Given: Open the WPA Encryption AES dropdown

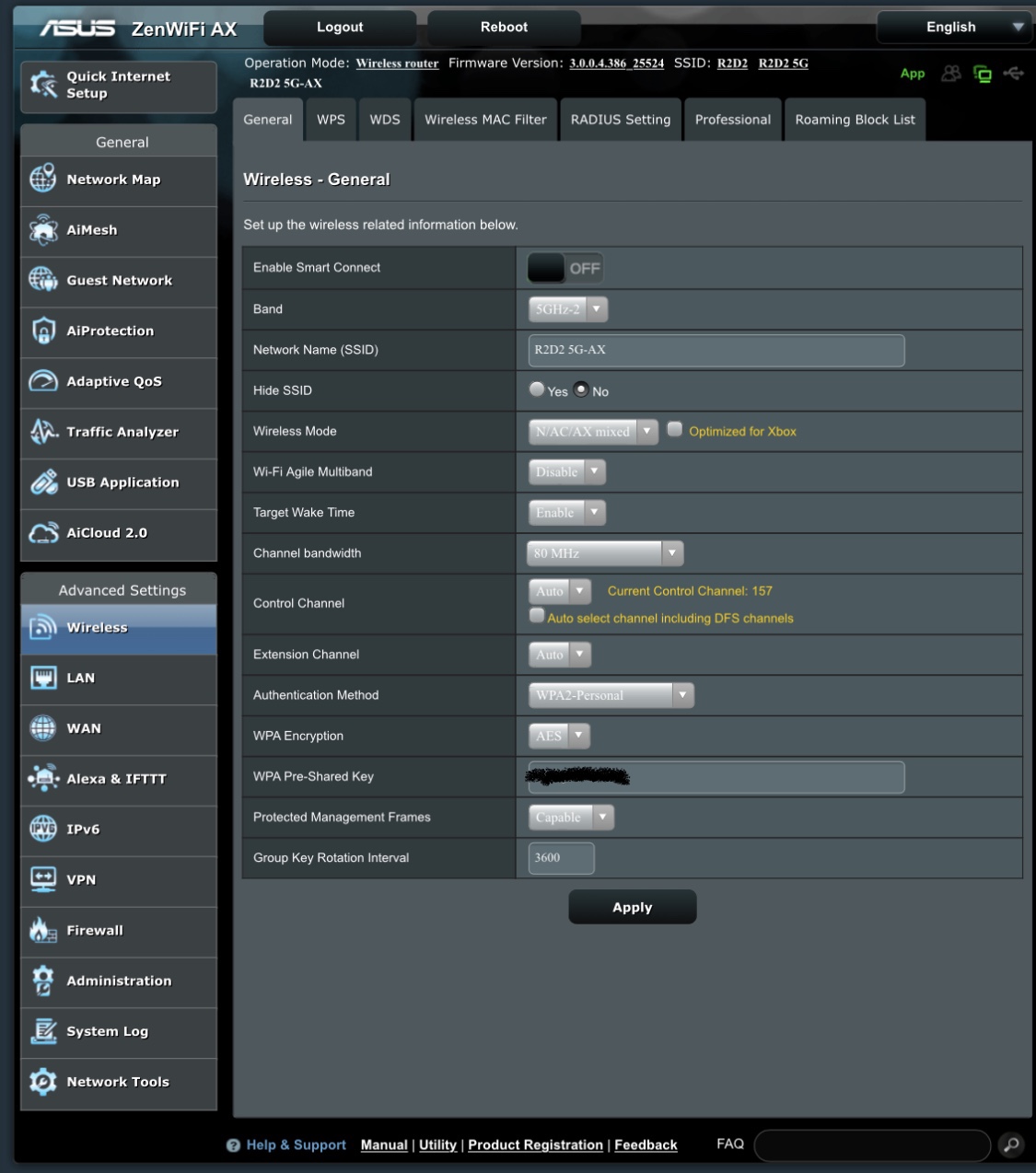Looking at the screenshot, I should coord(559,736).
